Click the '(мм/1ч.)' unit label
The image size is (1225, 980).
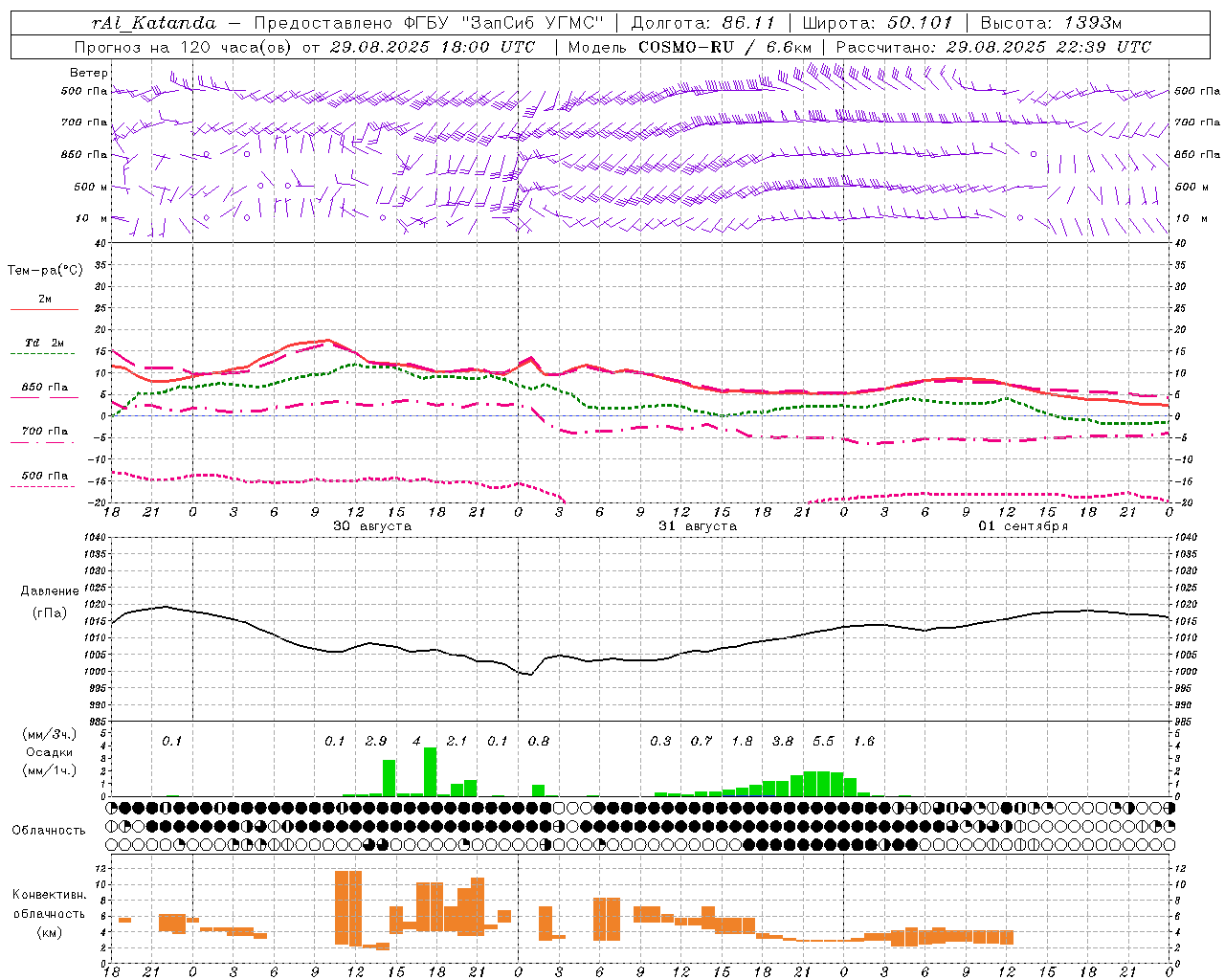(50, 770)
